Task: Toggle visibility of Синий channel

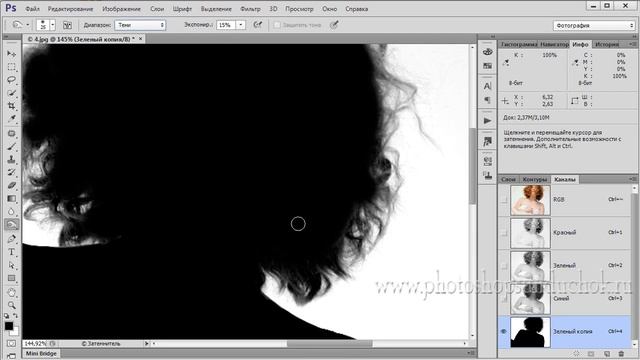Action: pos(504,299)
